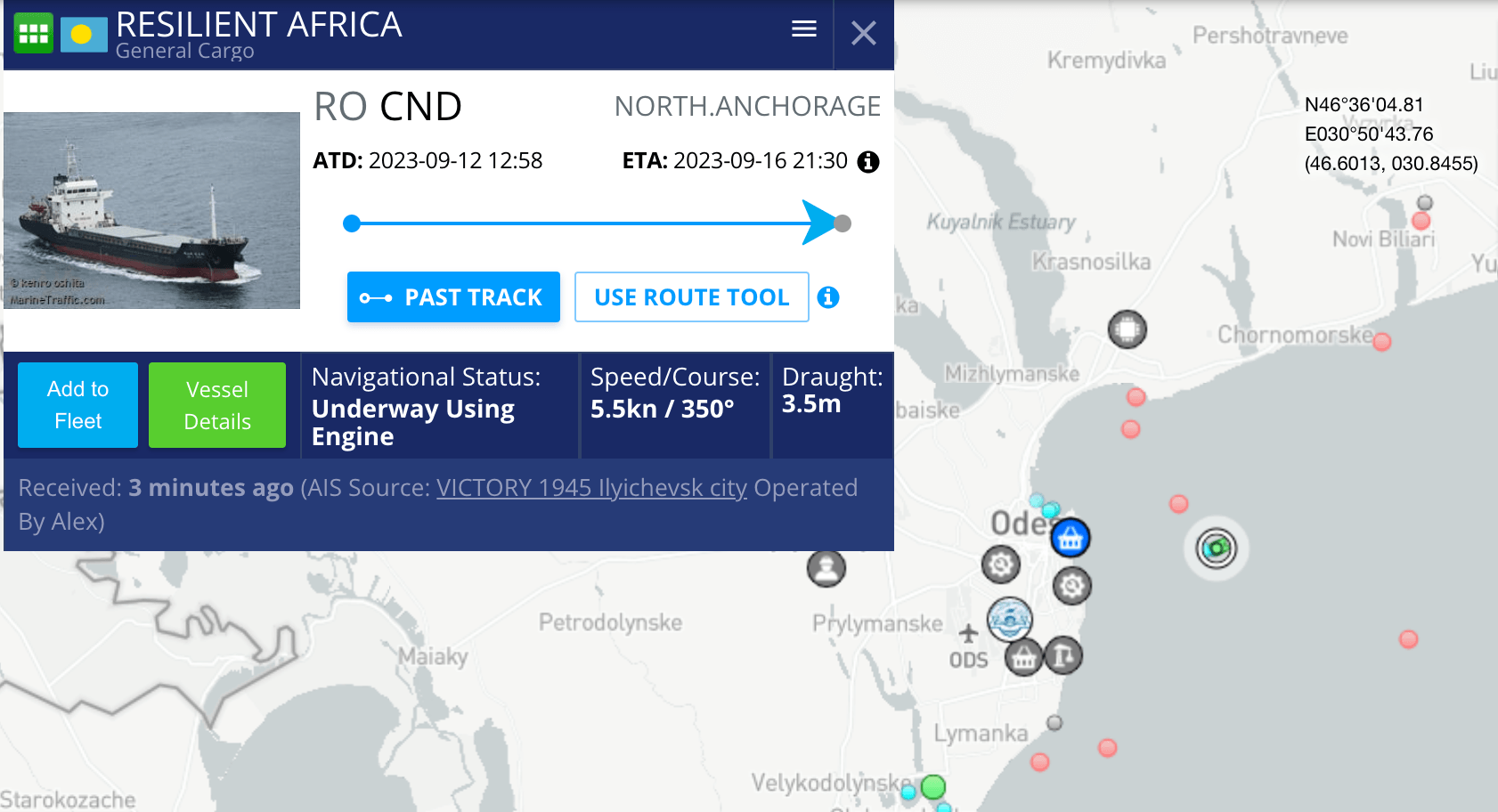Click the large green marker near Velykodolynske

click(932, 787)
